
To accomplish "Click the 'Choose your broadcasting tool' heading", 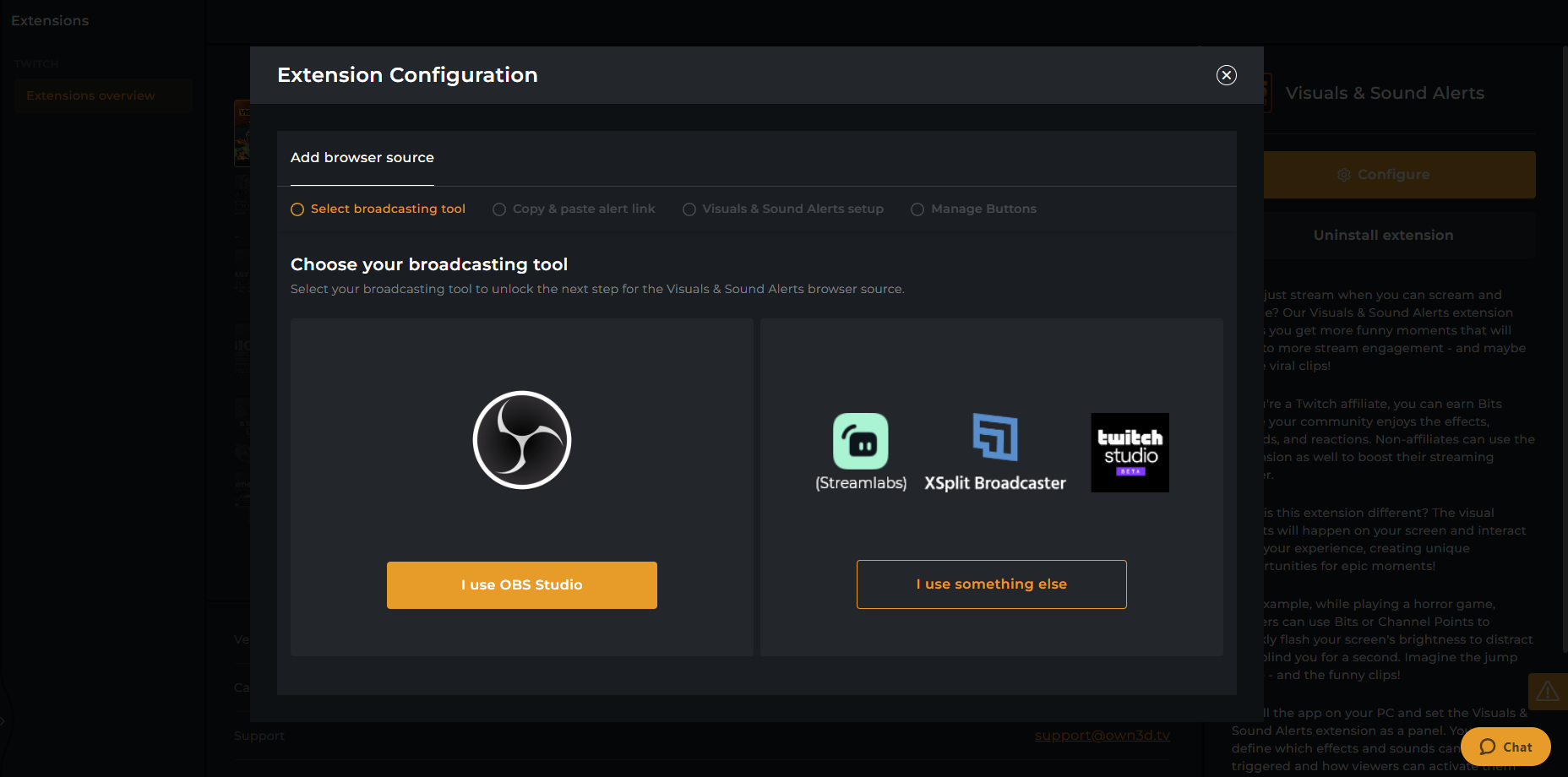I will [429, 264].
